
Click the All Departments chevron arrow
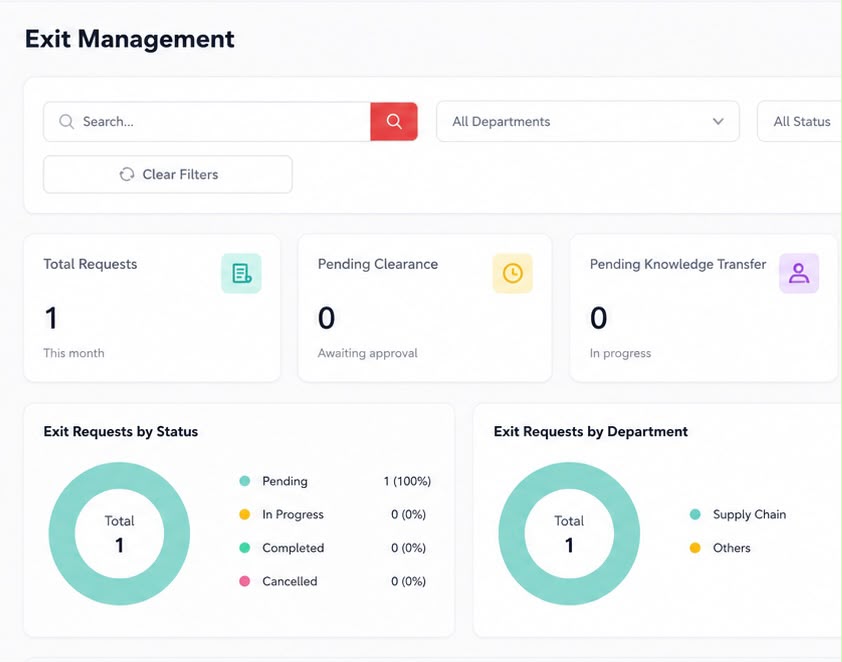click(718, 121)
